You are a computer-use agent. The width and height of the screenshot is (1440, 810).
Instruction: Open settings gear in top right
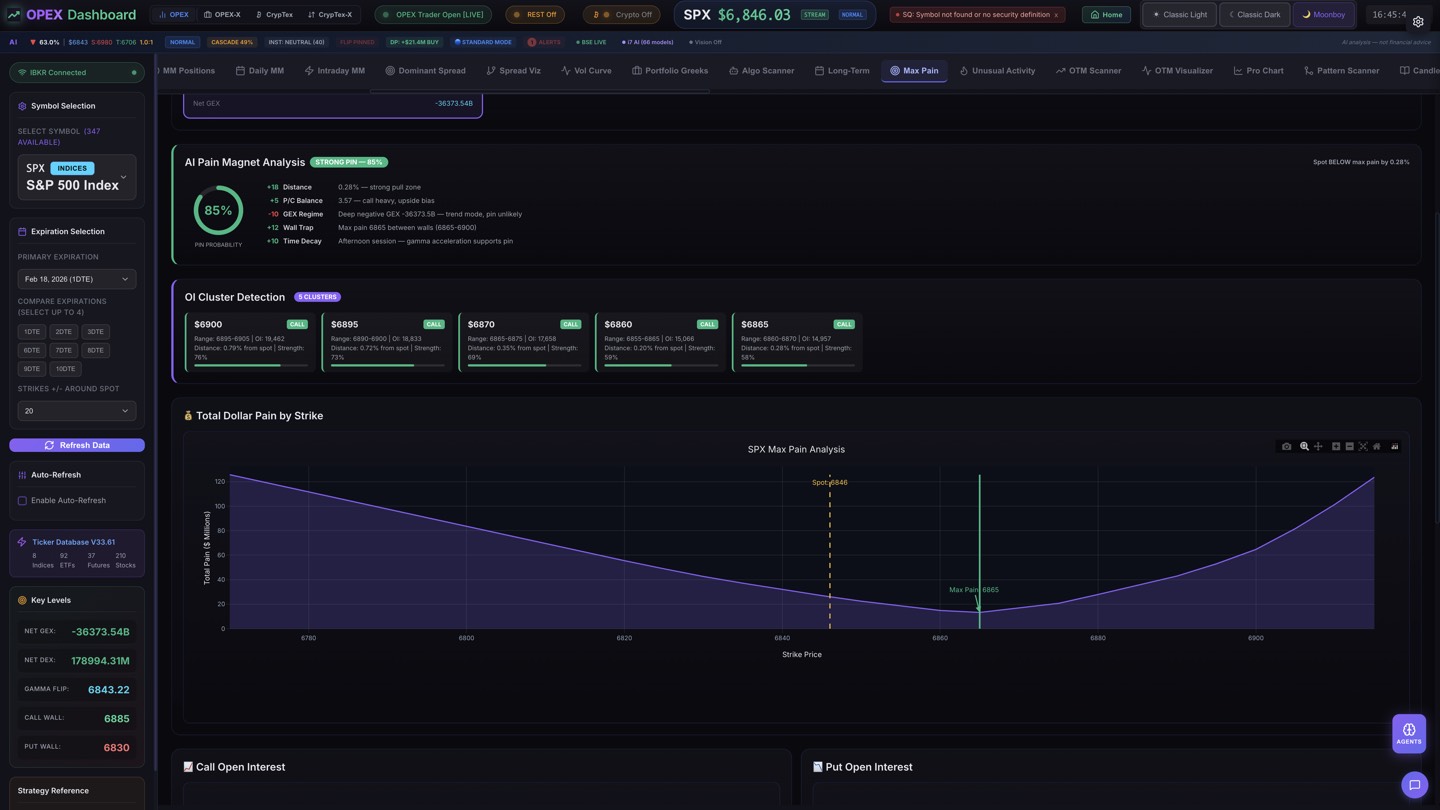(1417, 21)
